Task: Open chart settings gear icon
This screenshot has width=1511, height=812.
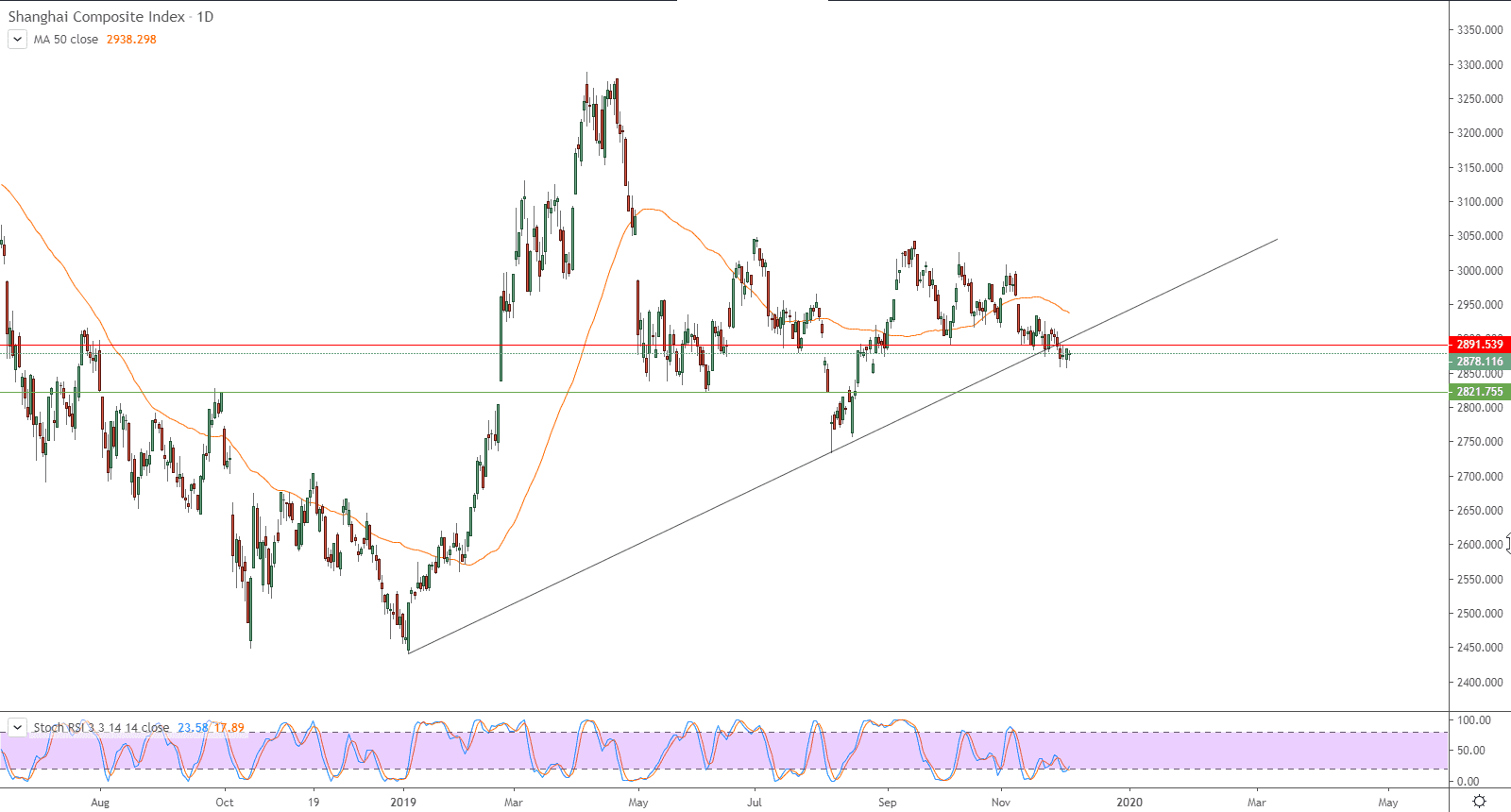Action: (1479, 802)
